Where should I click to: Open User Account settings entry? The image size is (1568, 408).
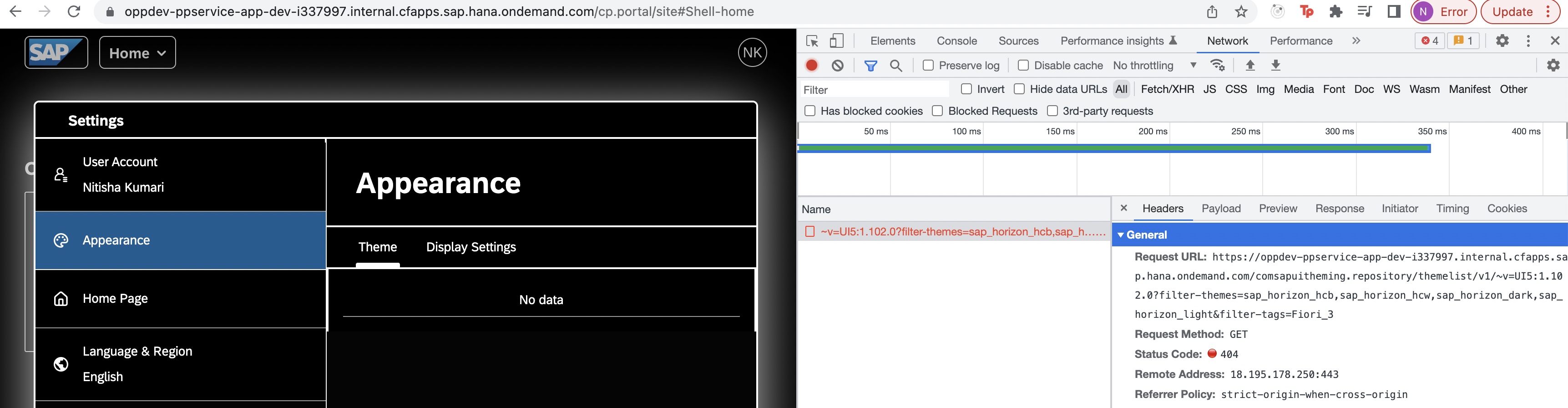(x=181, y=175)
